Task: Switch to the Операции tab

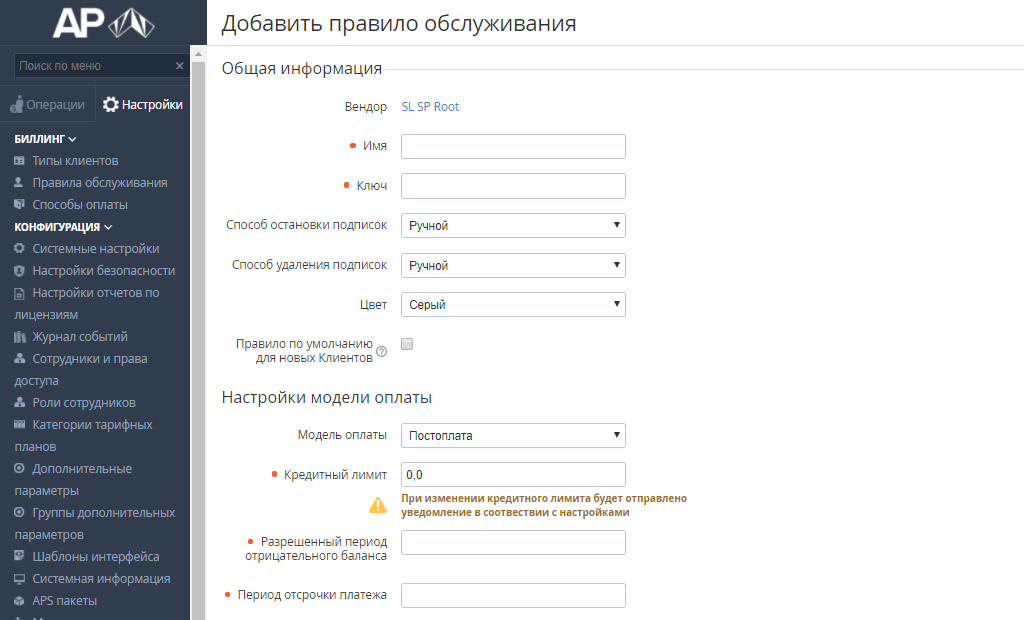Action: pos(48,105)
